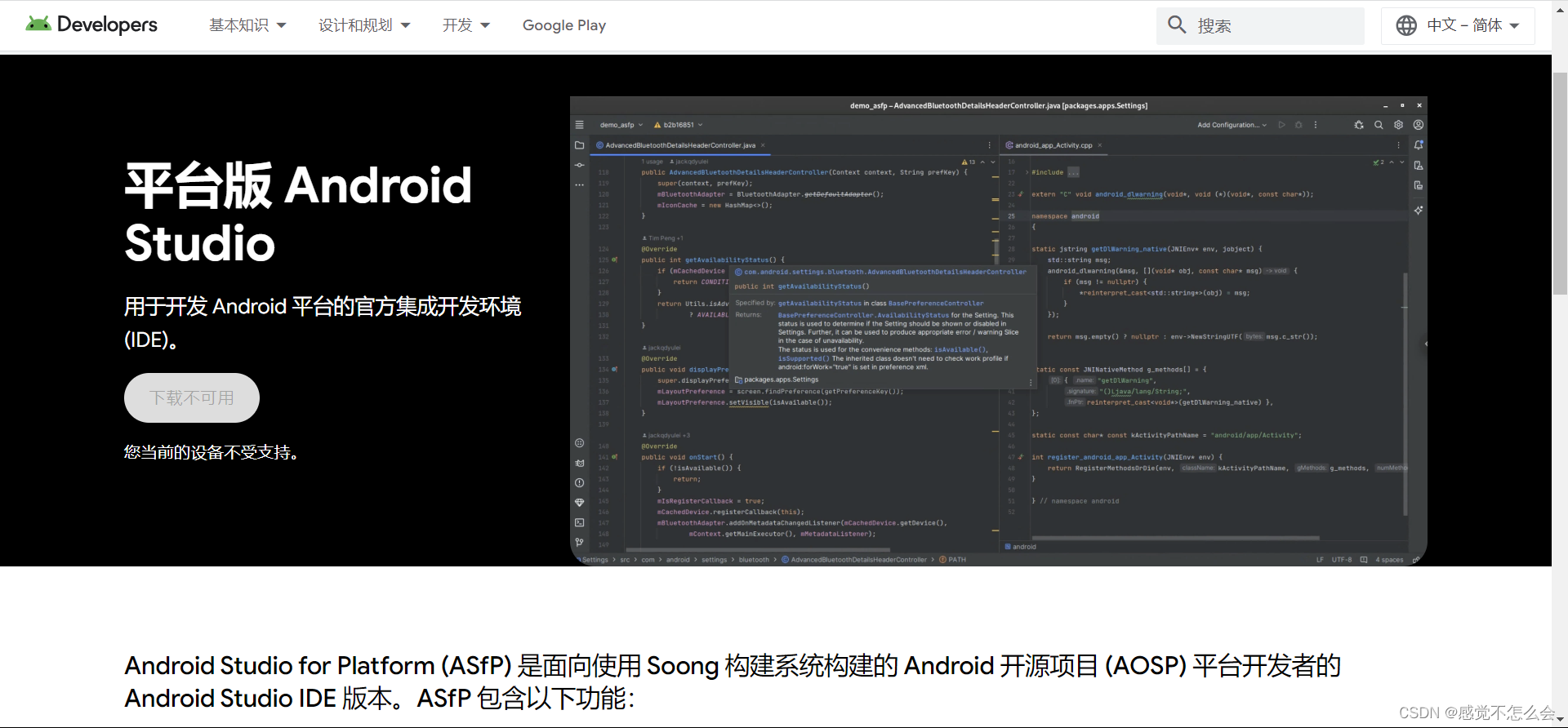1568x728 pixels.
Task: Expand the 设计和规划 navigation menu
Action: [x=364, y=25]
